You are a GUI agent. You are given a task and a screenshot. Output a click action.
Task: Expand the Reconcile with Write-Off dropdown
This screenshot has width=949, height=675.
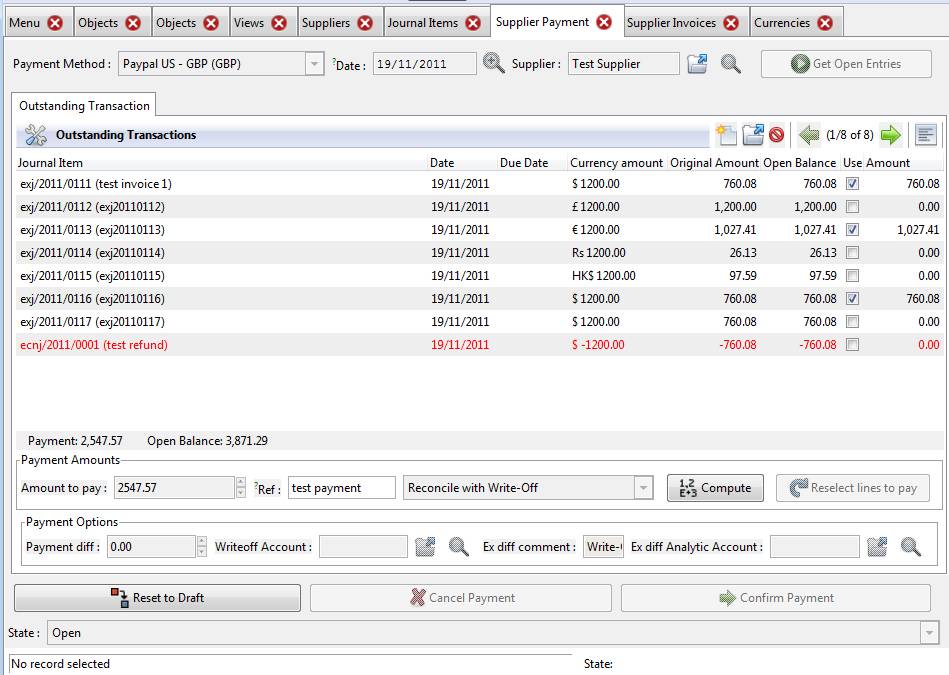click(644, 488)
